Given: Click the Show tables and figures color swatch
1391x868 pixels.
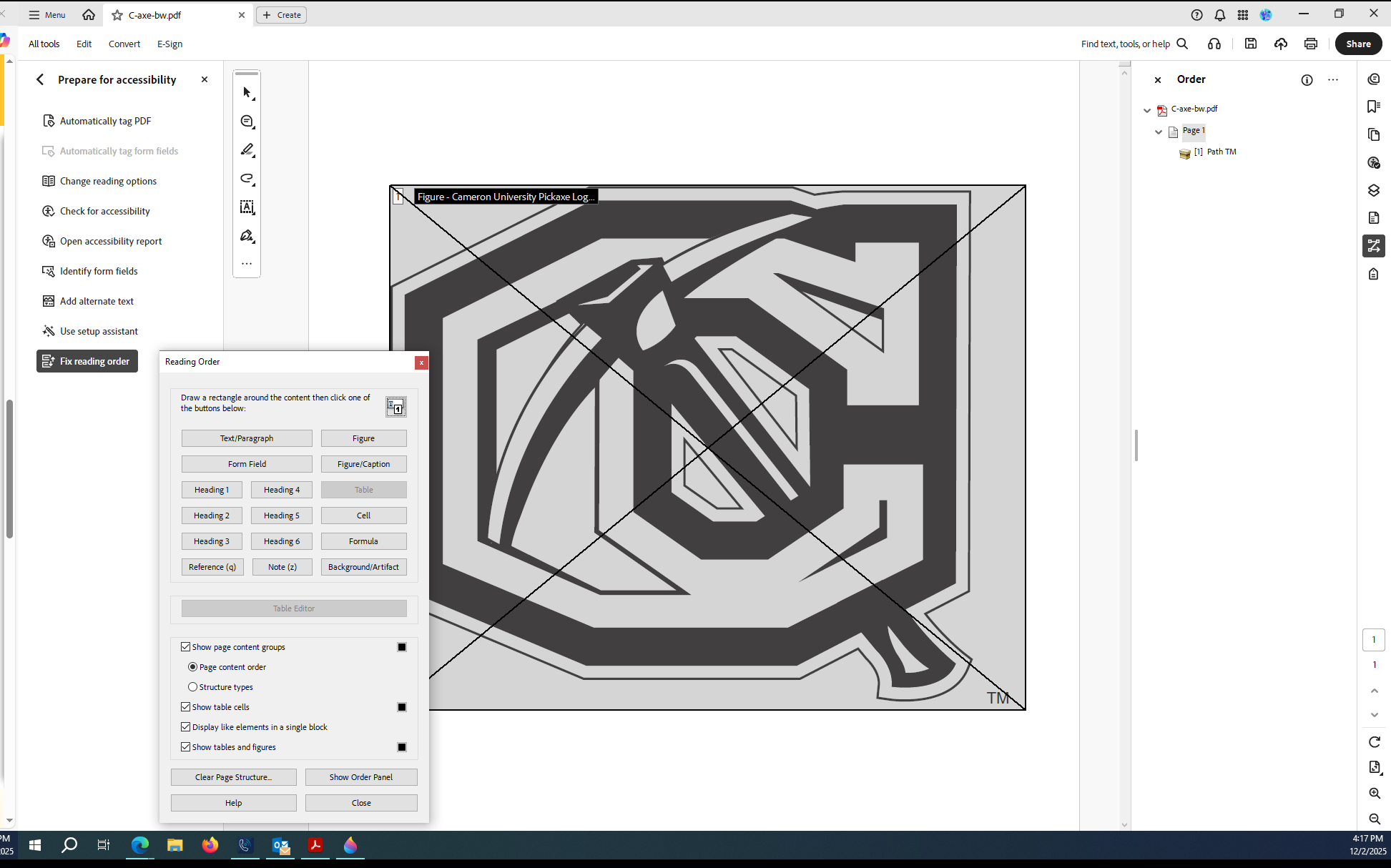Looking at the screenshot, I should (x=402, y=747).
